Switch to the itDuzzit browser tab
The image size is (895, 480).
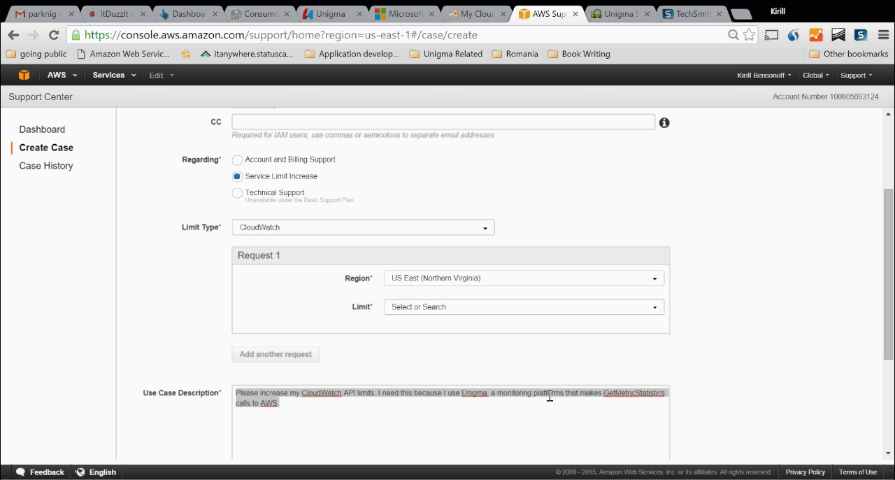click(x=114, y=14)
